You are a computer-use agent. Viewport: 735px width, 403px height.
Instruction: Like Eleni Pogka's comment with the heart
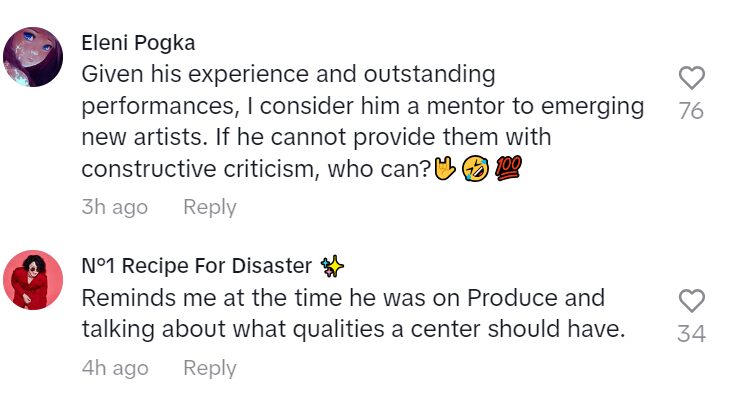pyautogui.click(x=691, y=78)
